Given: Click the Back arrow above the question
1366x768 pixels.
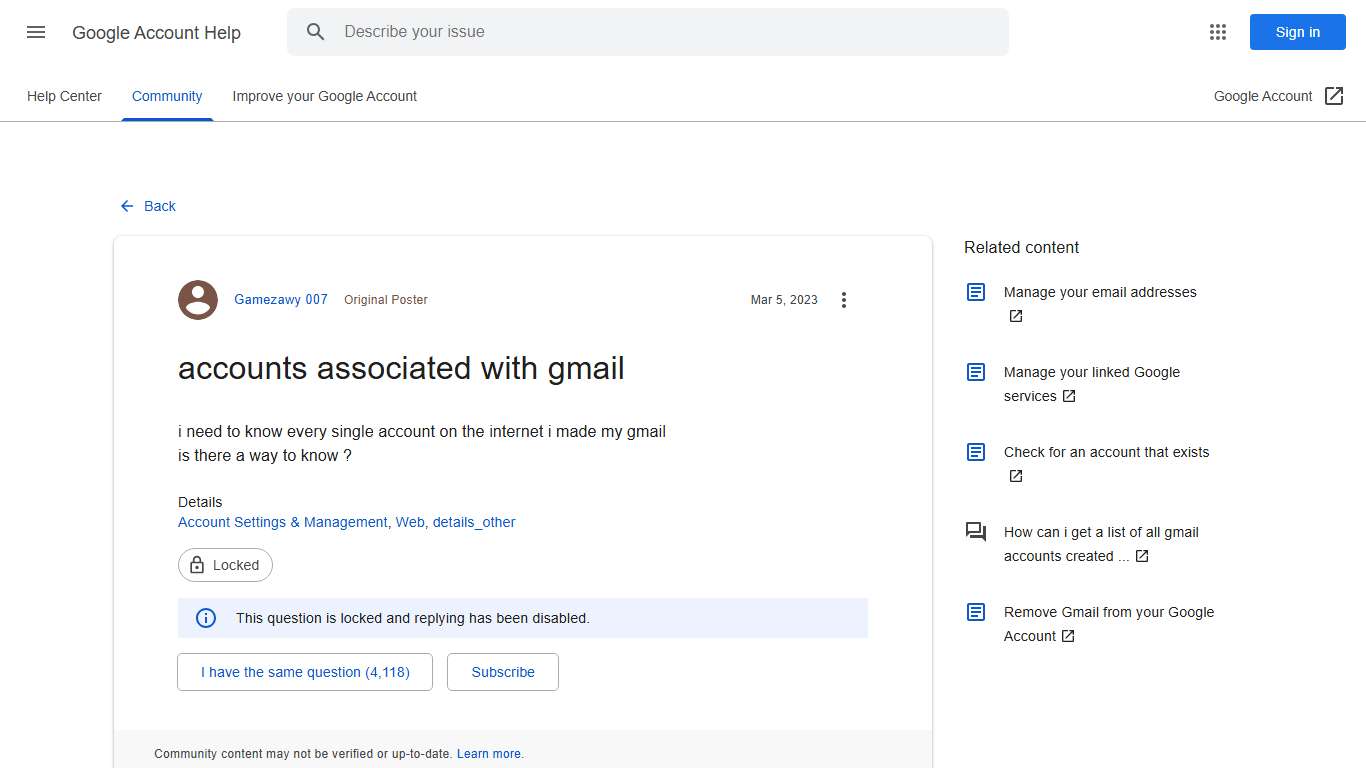Looking at the screenshot, I should click(125, 206).
